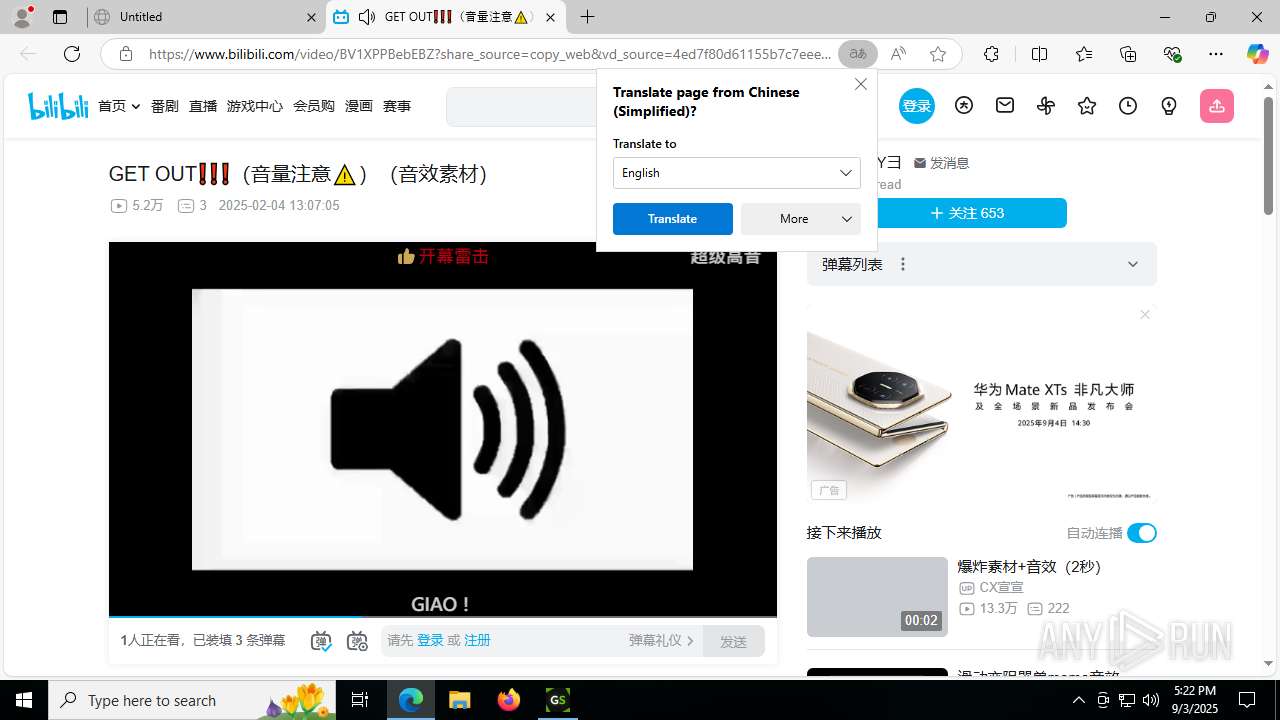The height and width of the screenshot is (720, 1280).
Task: Open the 直播 nav item
Action: coord(203,106)
